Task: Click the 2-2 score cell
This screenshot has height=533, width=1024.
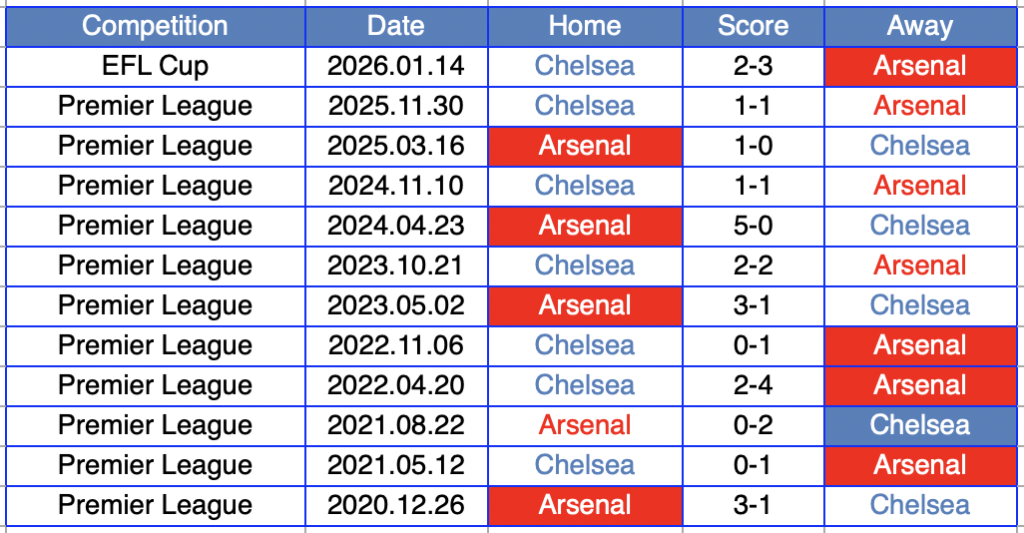Action: 753,266
